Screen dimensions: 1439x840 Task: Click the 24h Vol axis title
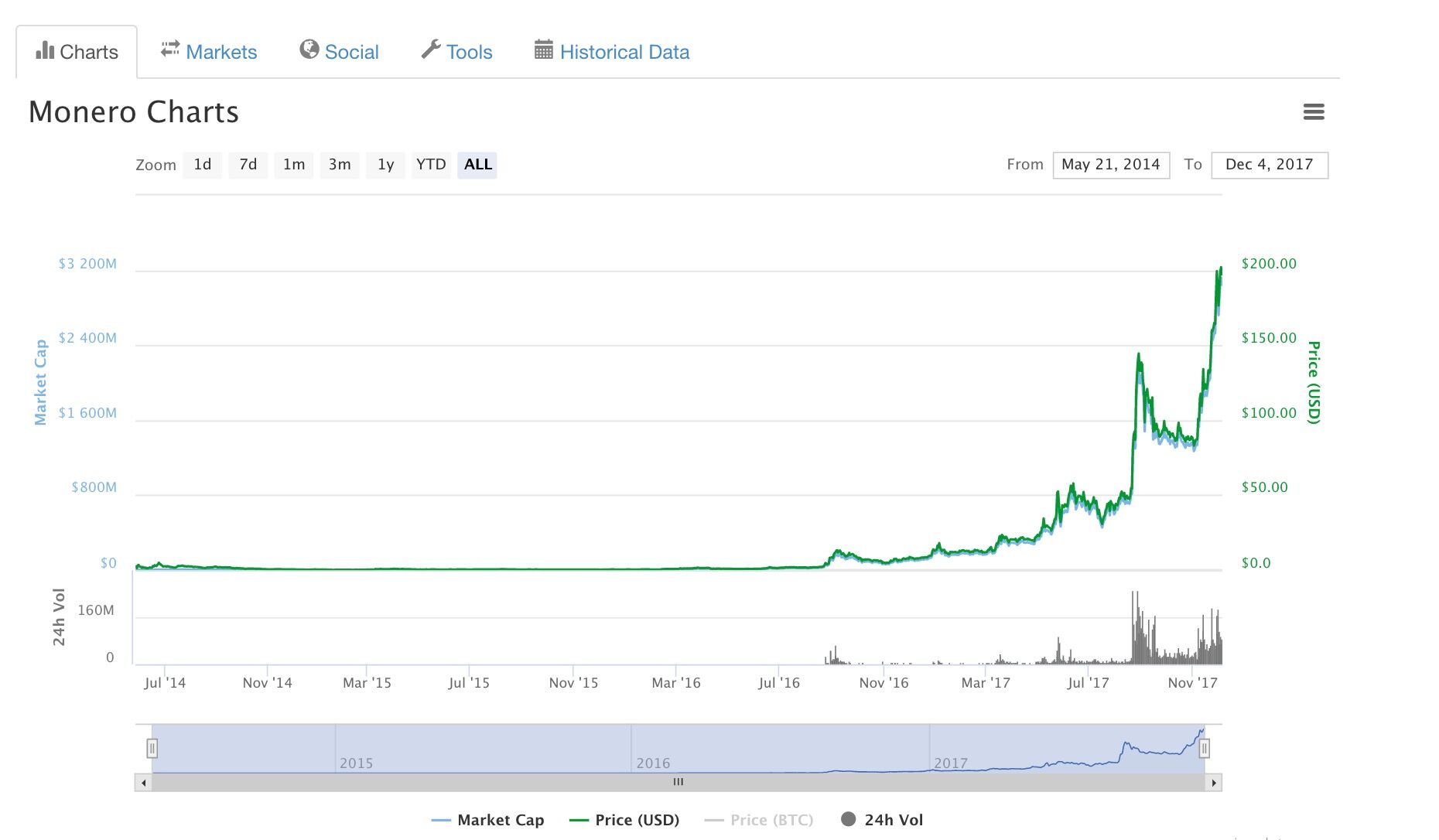59,616
